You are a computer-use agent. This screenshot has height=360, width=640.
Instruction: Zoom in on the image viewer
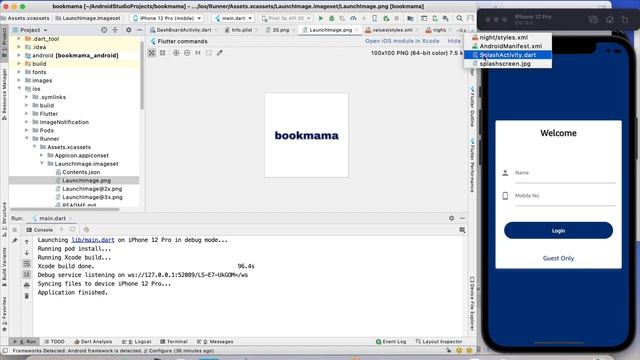pyautogui.click(x=176, y=53)
